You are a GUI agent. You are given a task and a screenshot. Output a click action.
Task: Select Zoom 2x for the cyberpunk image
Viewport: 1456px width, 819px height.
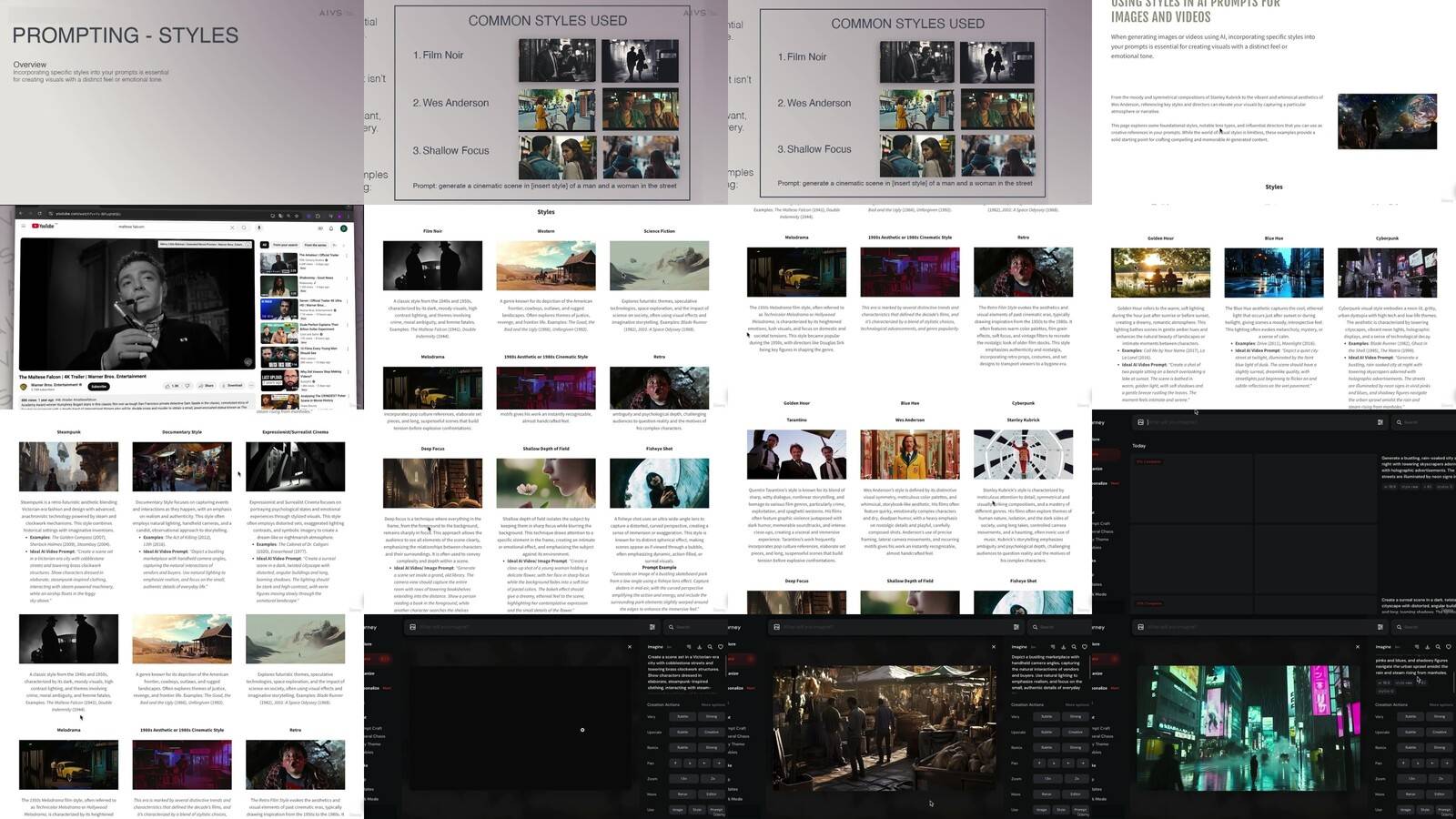pos(1441,778)
